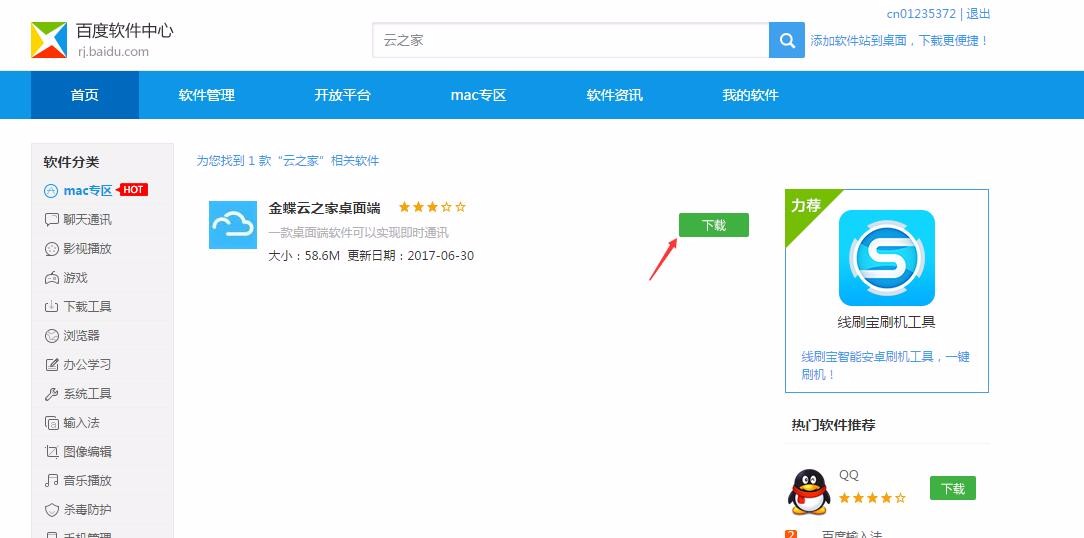
Task: Open the 音乐播放 category
Action: pyautogui.click(x=87, y=481)
